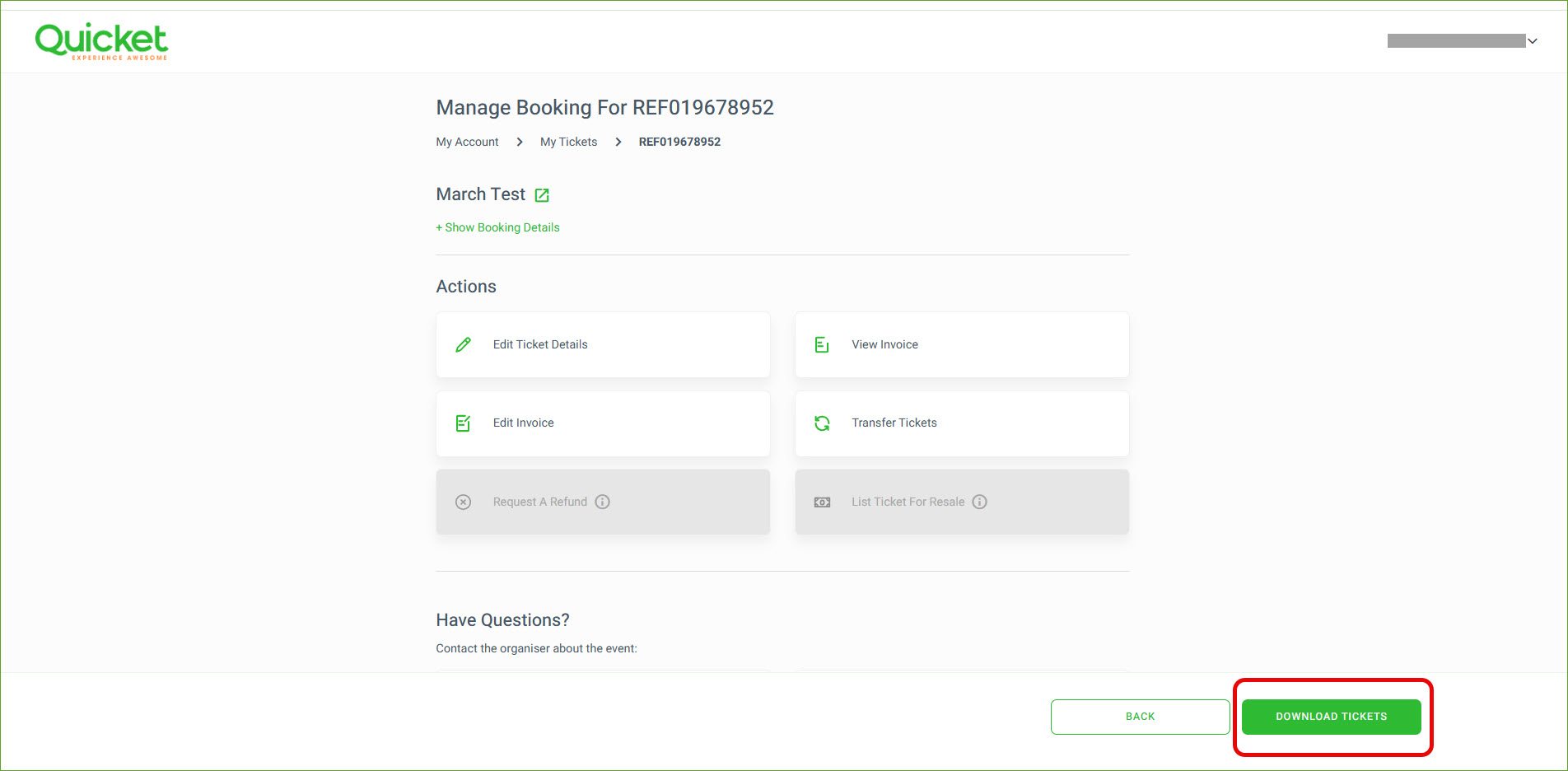The width and height of the screenshot is (1568, 771).
Task: Click the Transfer Tickets refresh arrows icon
Action: (x=822, y=423)
